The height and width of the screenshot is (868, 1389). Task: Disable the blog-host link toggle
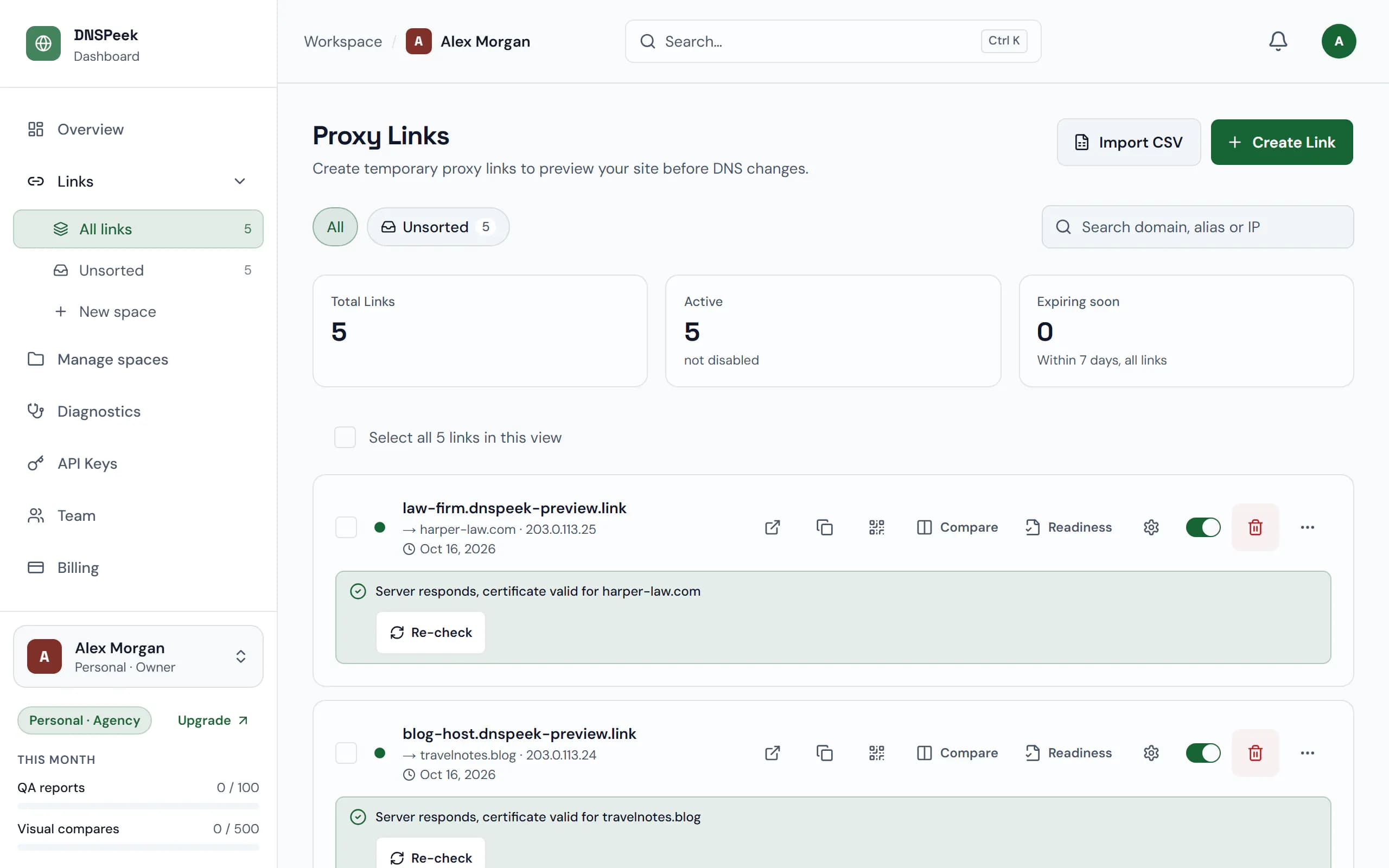point(1203,752)
